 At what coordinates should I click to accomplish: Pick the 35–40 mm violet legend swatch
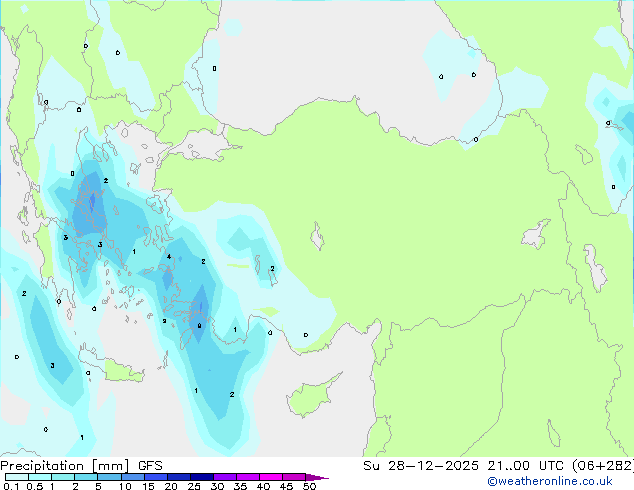point(247,477)
